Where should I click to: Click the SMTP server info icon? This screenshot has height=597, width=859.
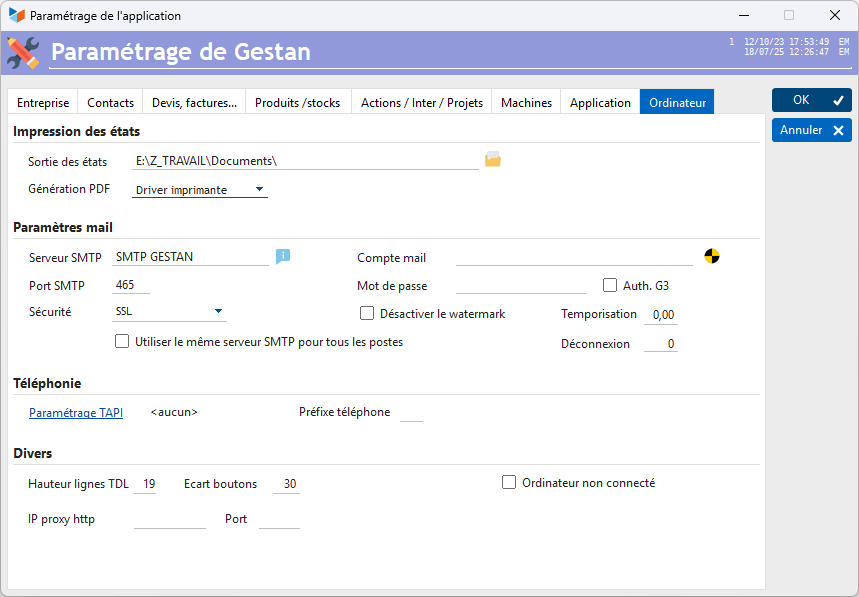(x=283, y=256)
